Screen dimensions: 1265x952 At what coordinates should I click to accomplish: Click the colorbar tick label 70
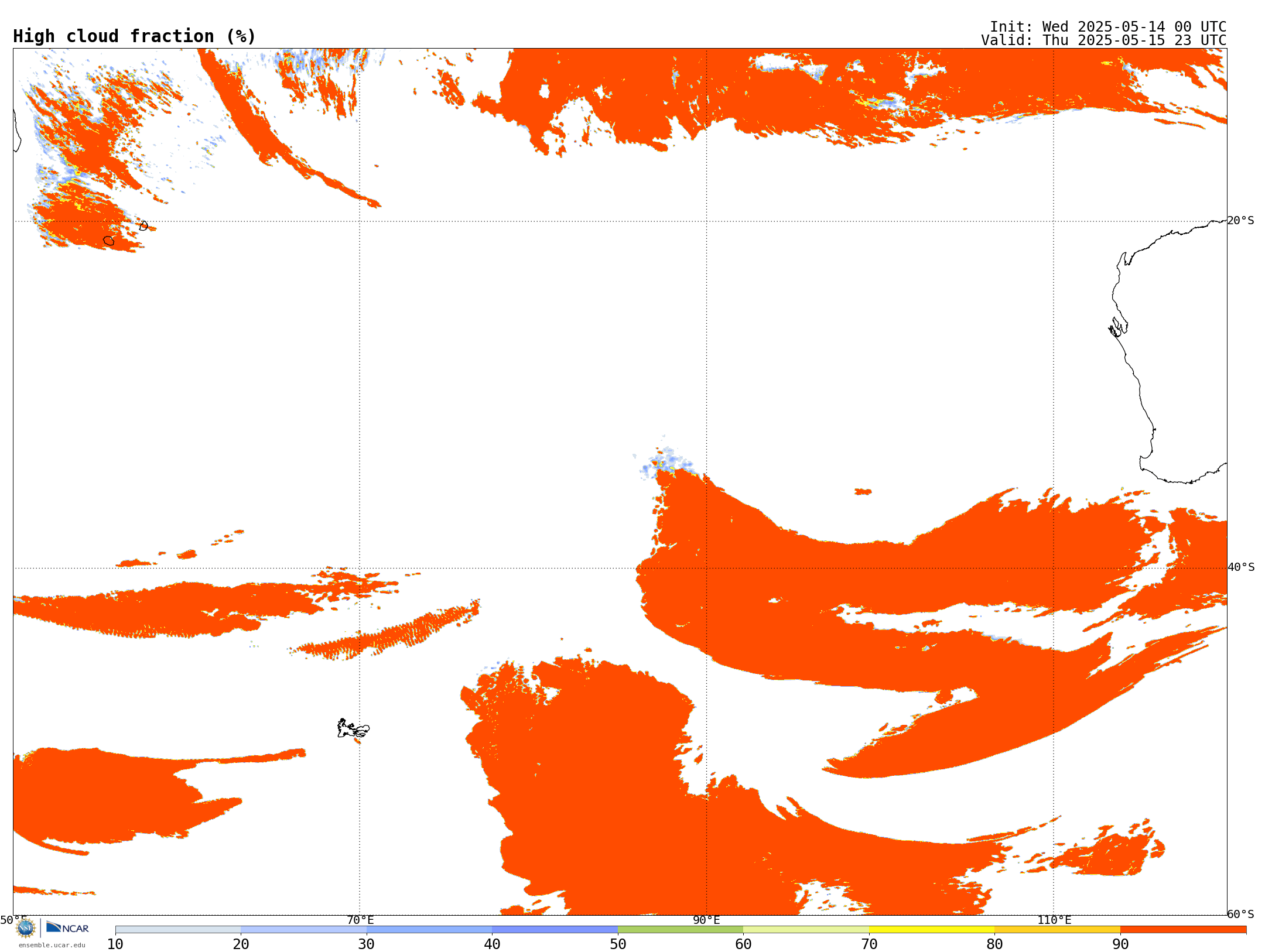pyautogui.click(x=869, y=944)
